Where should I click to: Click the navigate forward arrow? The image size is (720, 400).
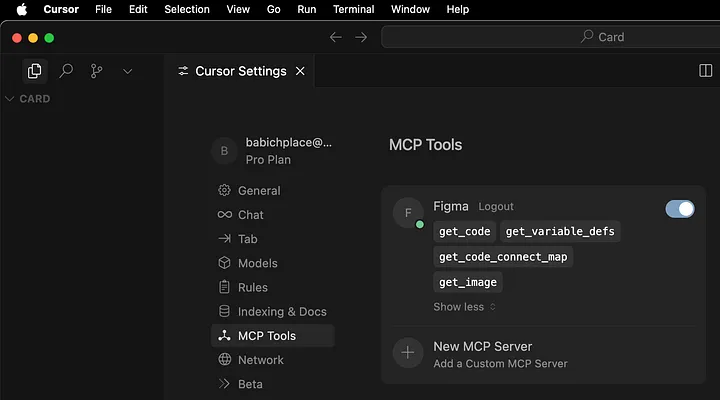(361, 37)
